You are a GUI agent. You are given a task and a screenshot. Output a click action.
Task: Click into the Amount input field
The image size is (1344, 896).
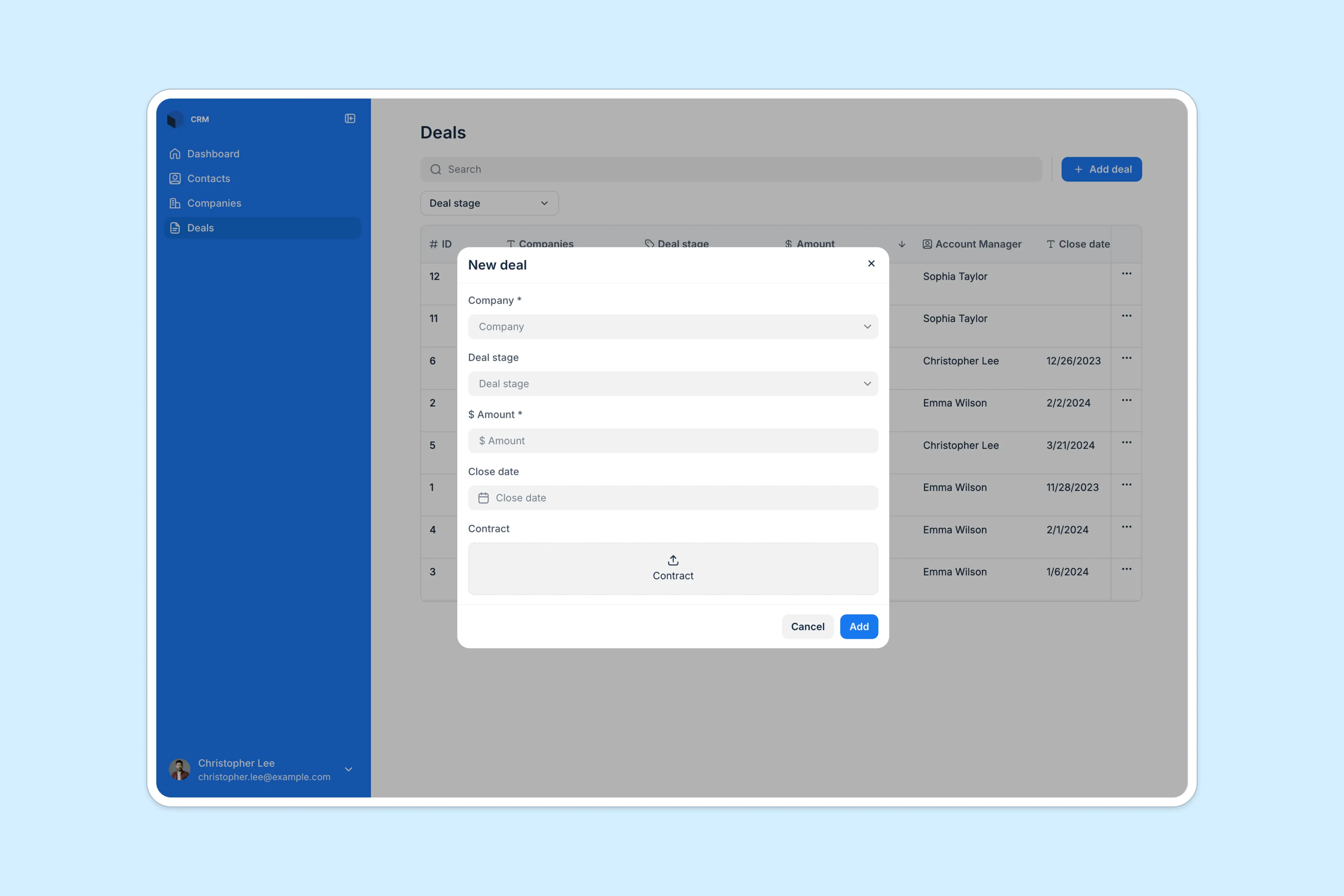click(673, 441)
